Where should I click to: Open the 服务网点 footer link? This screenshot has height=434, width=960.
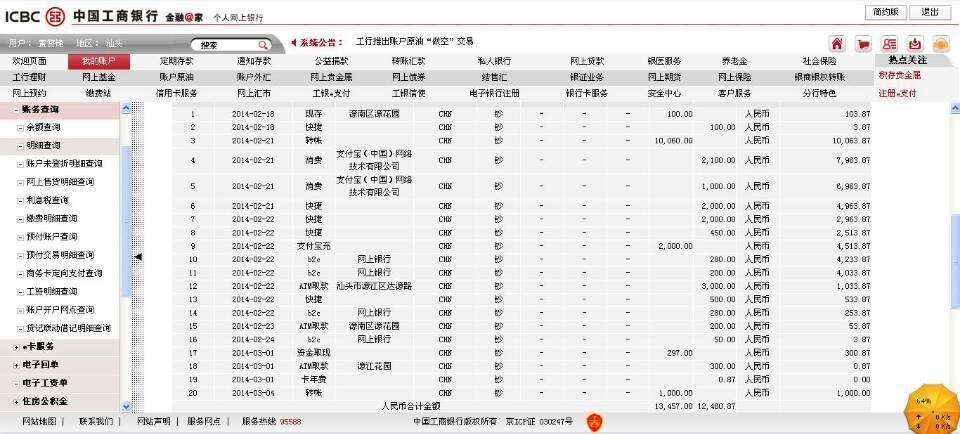[204, 421]
